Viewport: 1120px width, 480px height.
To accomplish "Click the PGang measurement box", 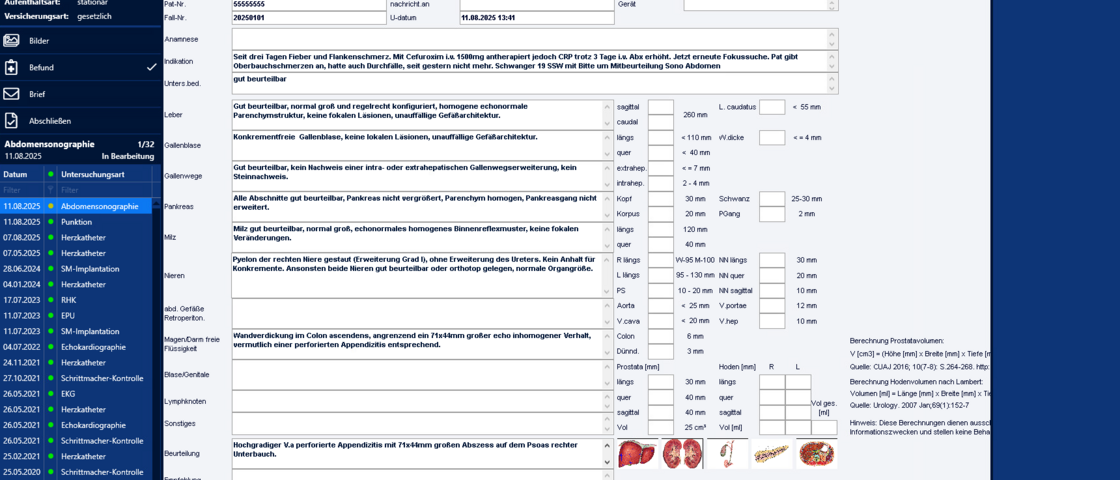I will tap(772, 214).
